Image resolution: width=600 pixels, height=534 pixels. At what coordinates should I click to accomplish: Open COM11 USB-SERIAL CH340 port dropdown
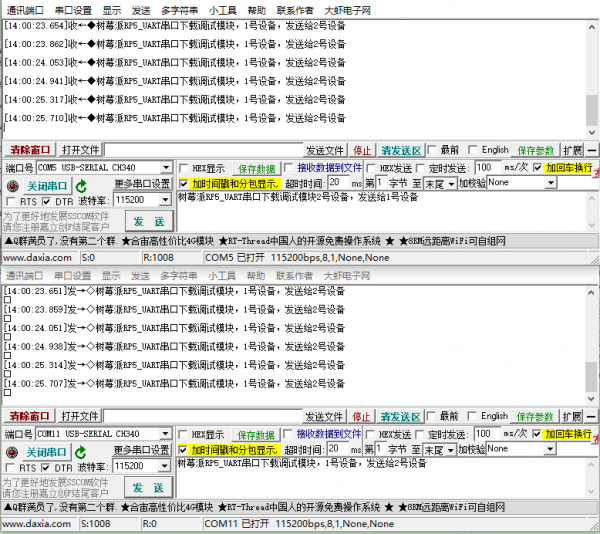pos(165,434)
